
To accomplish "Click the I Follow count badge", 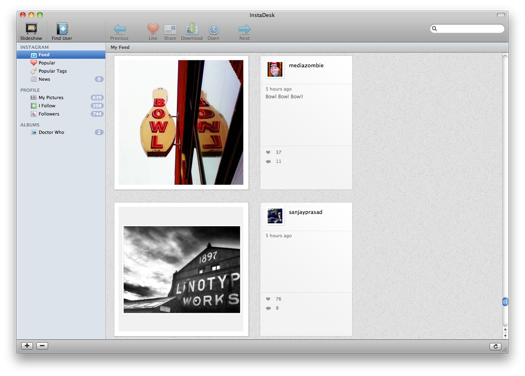I will [97, 106].
